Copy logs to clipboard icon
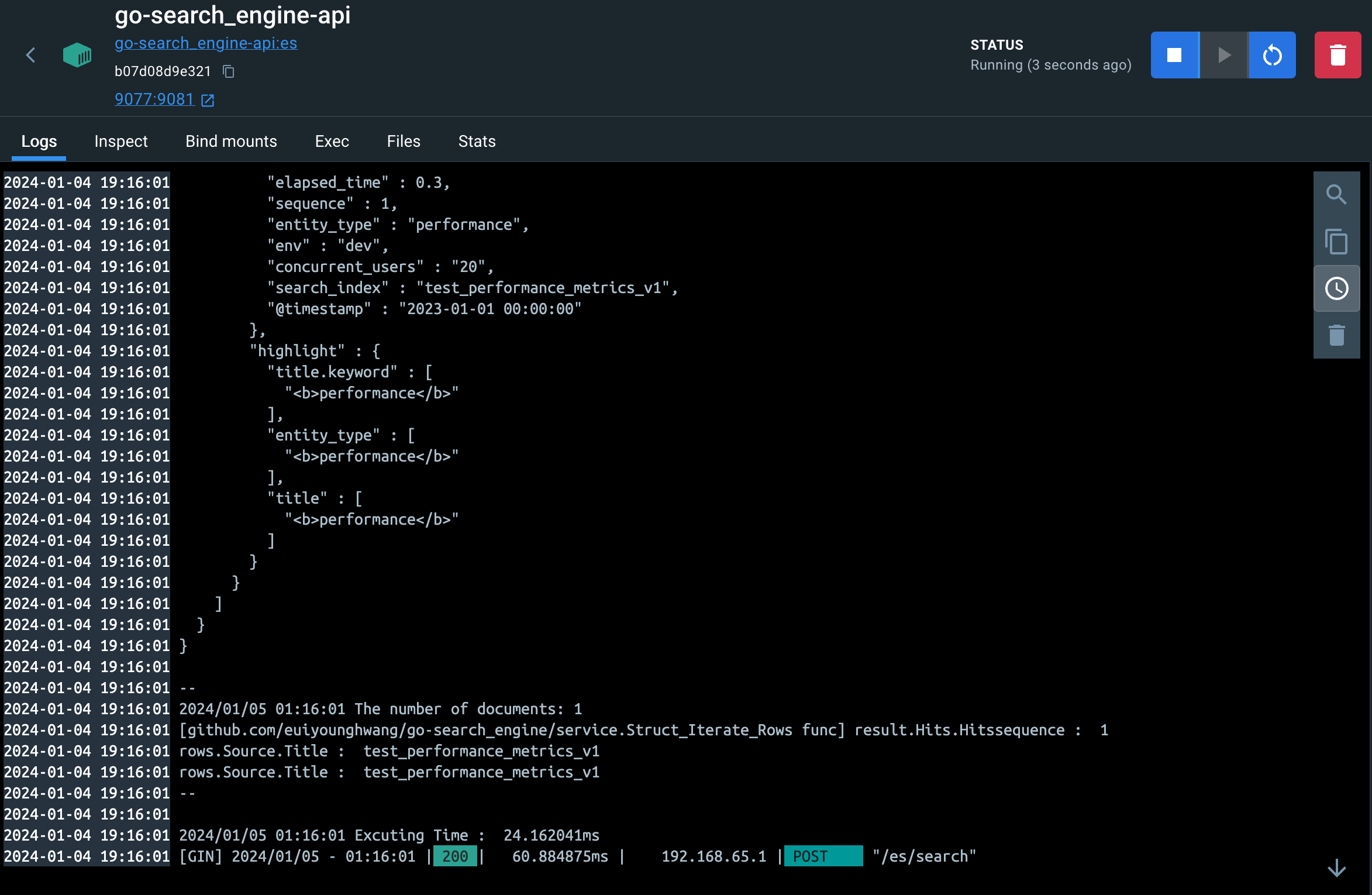This screenshot has width=1372, height=895. [1336, 242]
